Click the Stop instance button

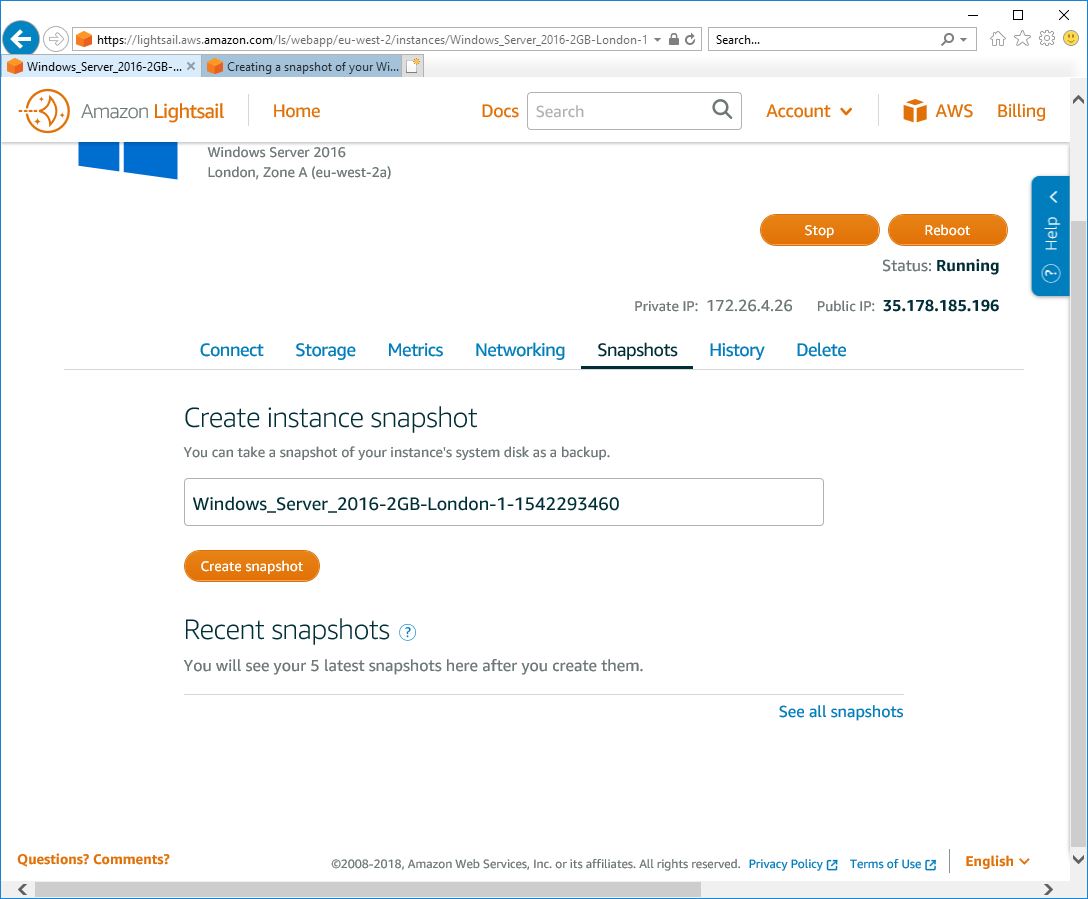point(819,230)
